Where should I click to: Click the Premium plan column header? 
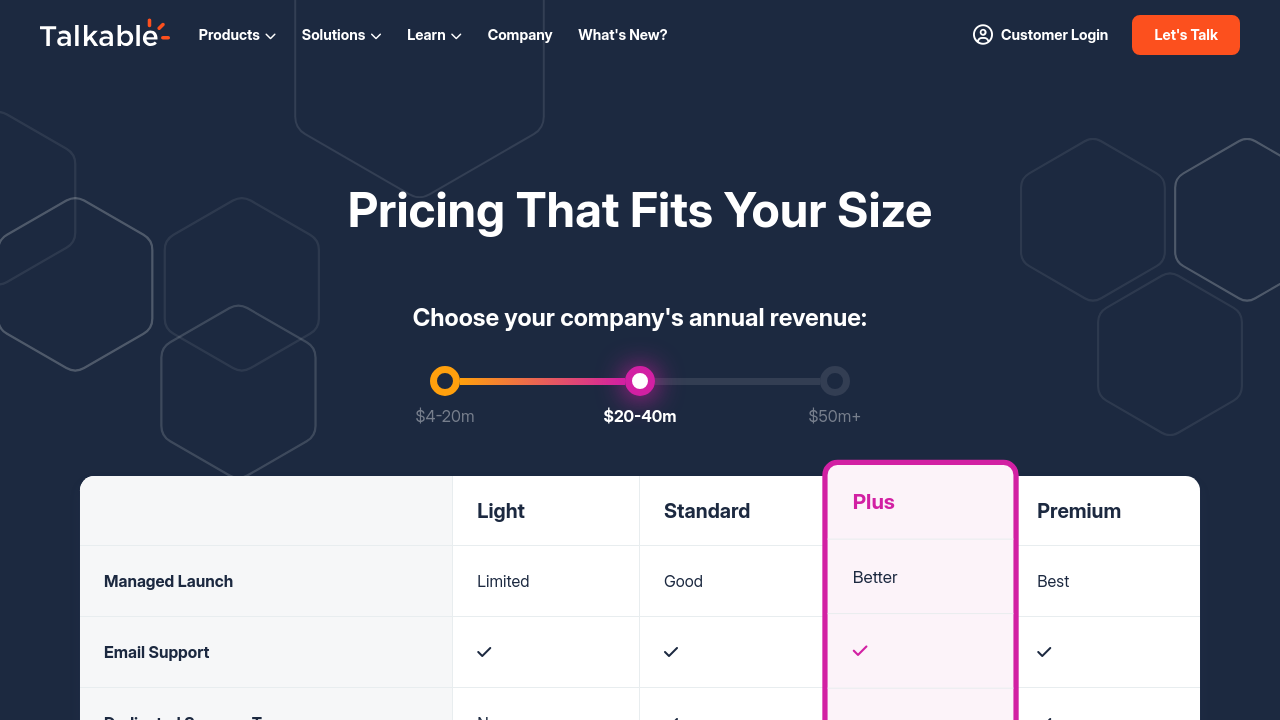tap(1078, 511)
